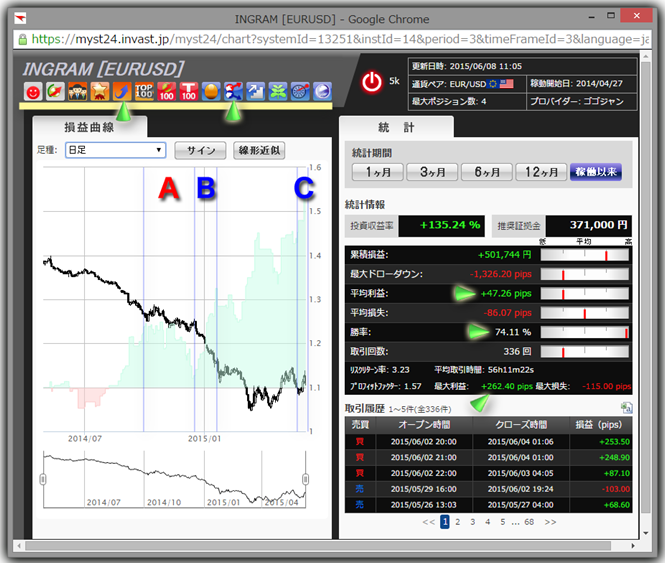Screen dimensions: 665x563
Task: Go to trade history page 2
Action: 458,522
